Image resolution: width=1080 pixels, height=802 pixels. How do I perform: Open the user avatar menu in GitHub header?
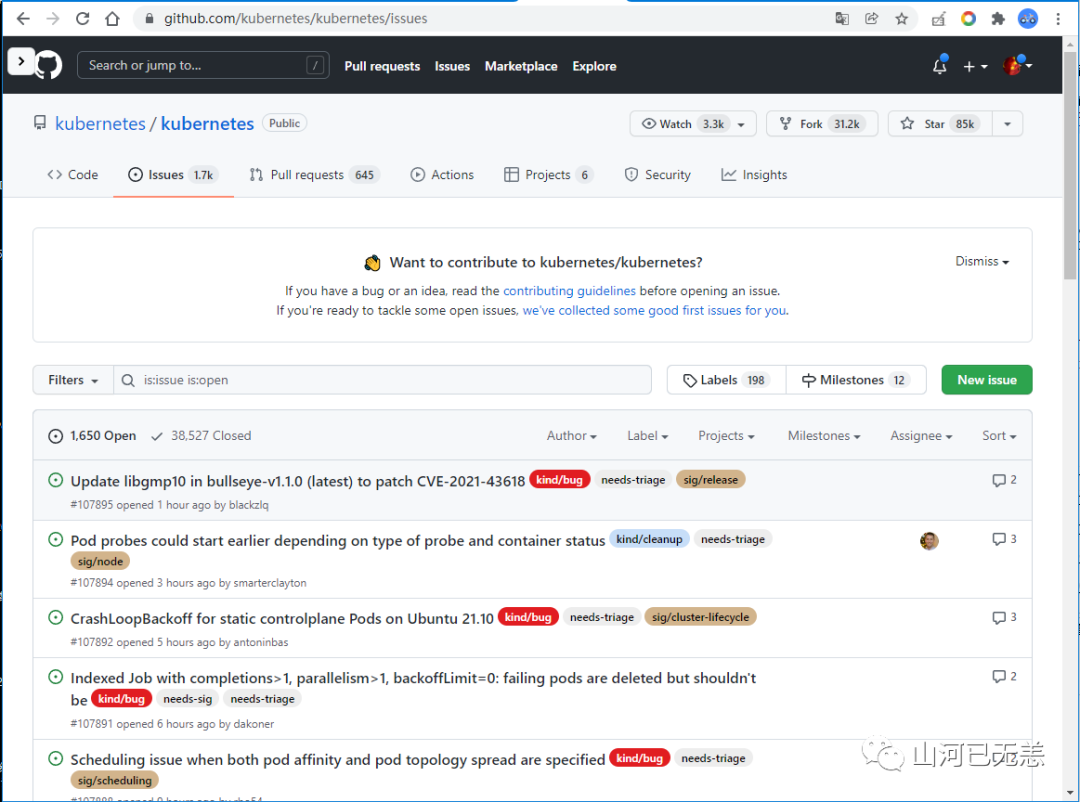(1017, 65)
